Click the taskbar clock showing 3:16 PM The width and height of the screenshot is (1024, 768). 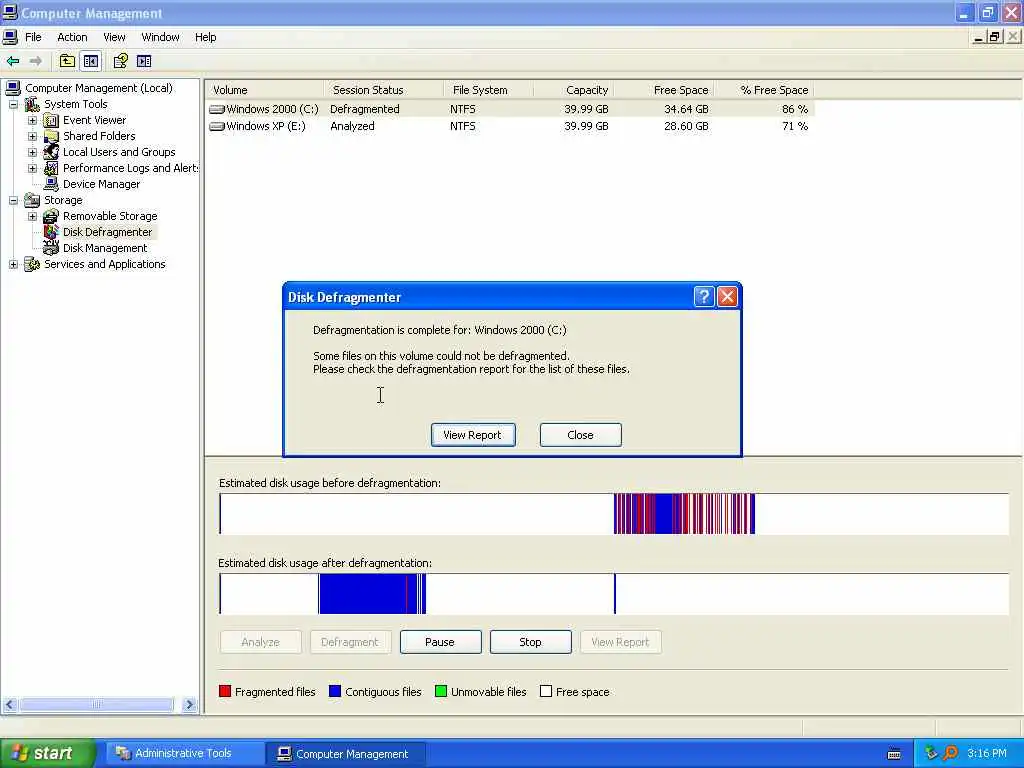tap(987, 753)
